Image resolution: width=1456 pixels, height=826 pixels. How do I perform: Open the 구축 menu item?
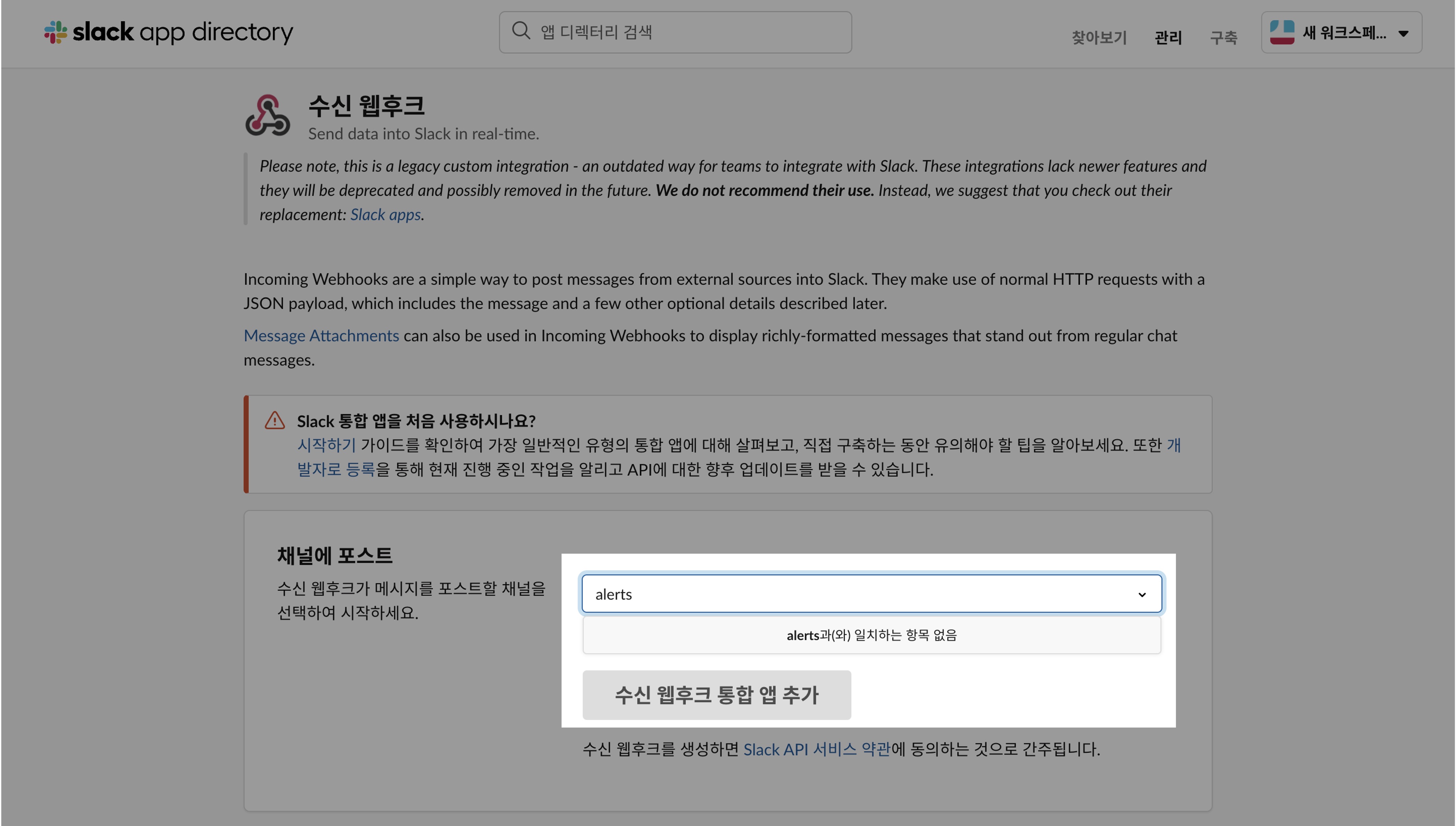pos(1223,37)
